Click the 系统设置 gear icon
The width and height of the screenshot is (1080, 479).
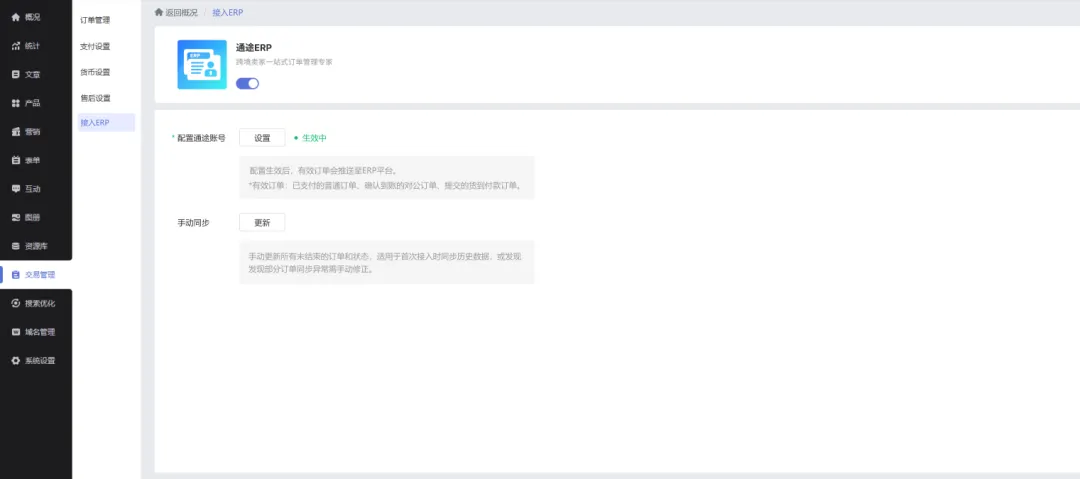pyautogui.click(x=16, y=360)
